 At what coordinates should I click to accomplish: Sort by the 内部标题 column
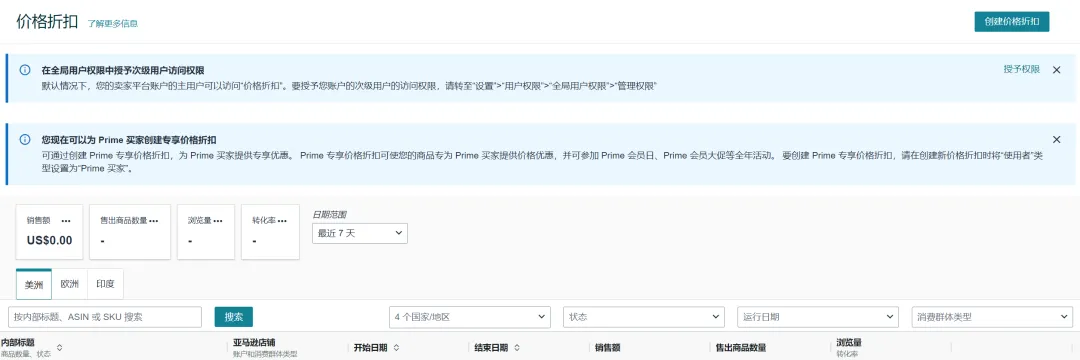(59, 348)
